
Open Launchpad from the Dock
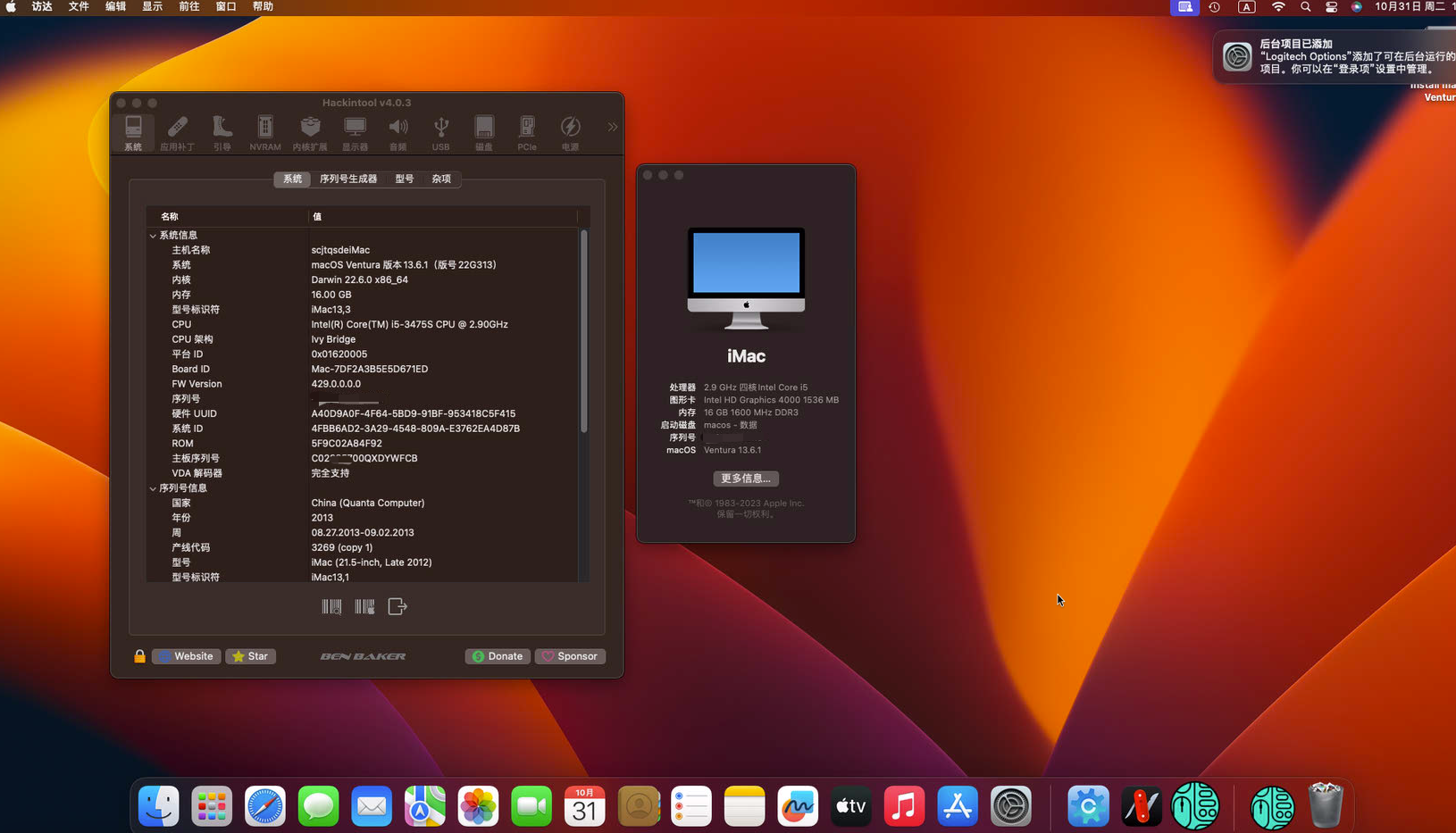[x=212, y=807]
